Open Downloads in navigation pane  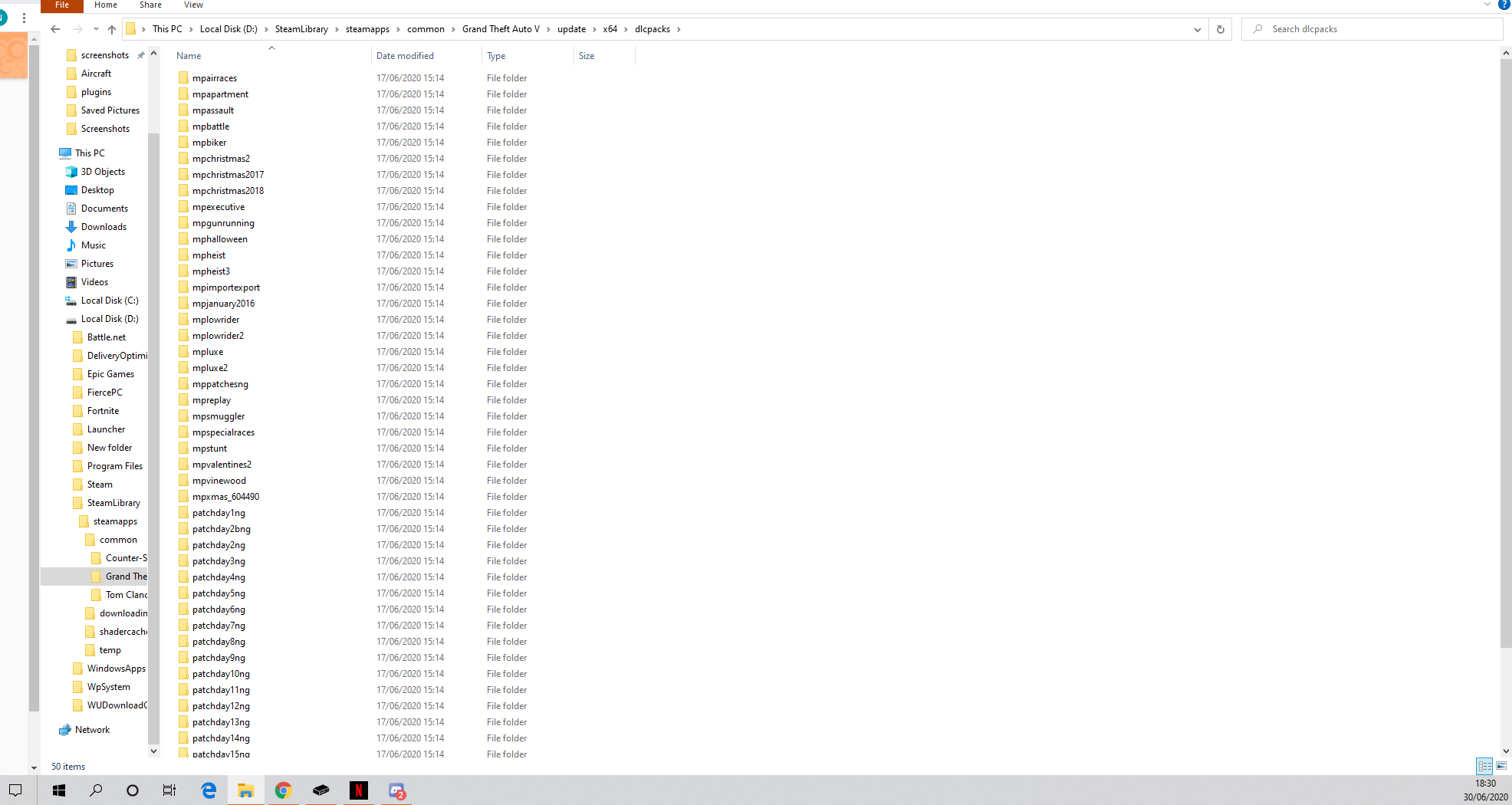(x=104, y=227)
